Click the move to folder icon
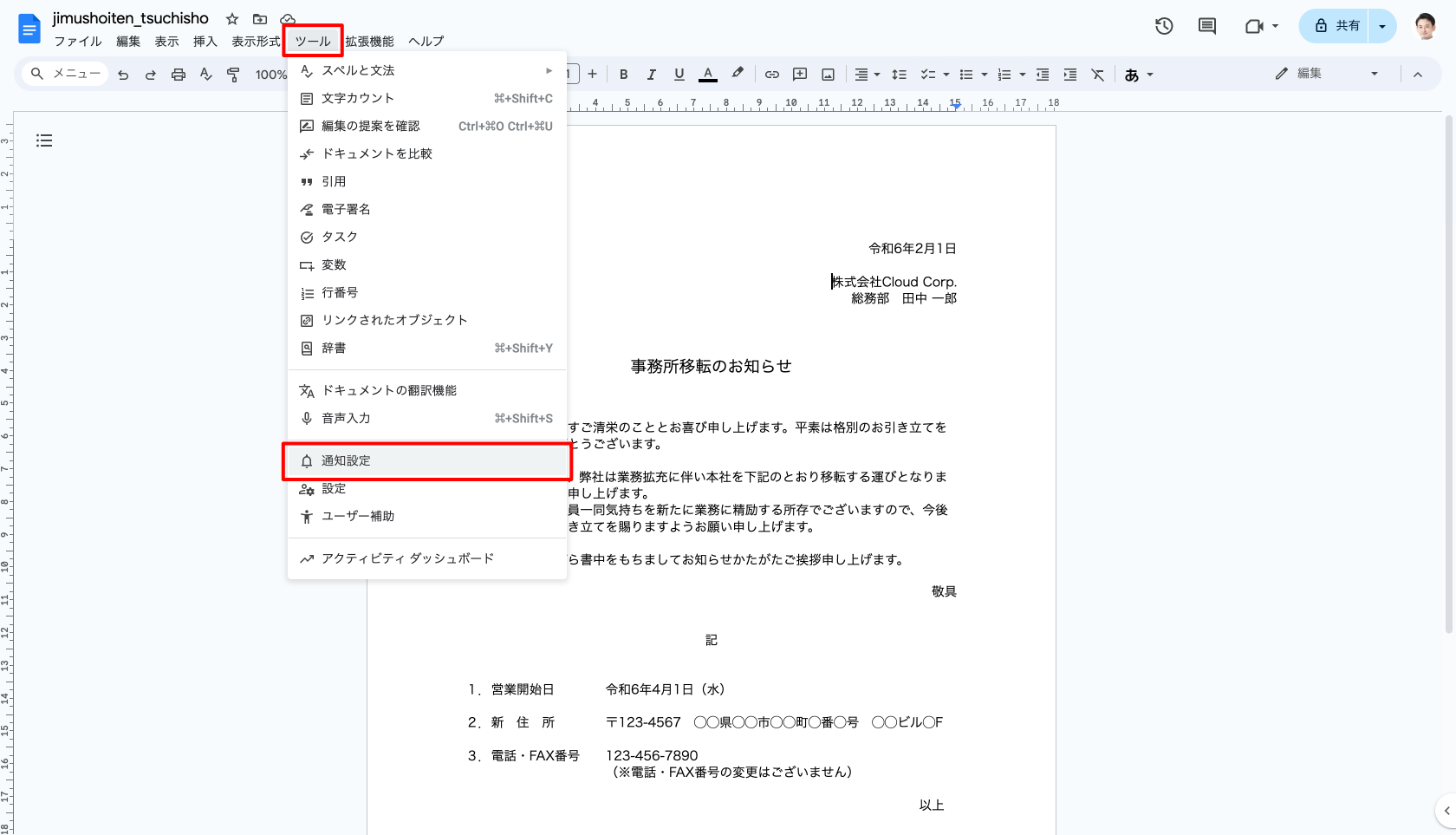 260,19
